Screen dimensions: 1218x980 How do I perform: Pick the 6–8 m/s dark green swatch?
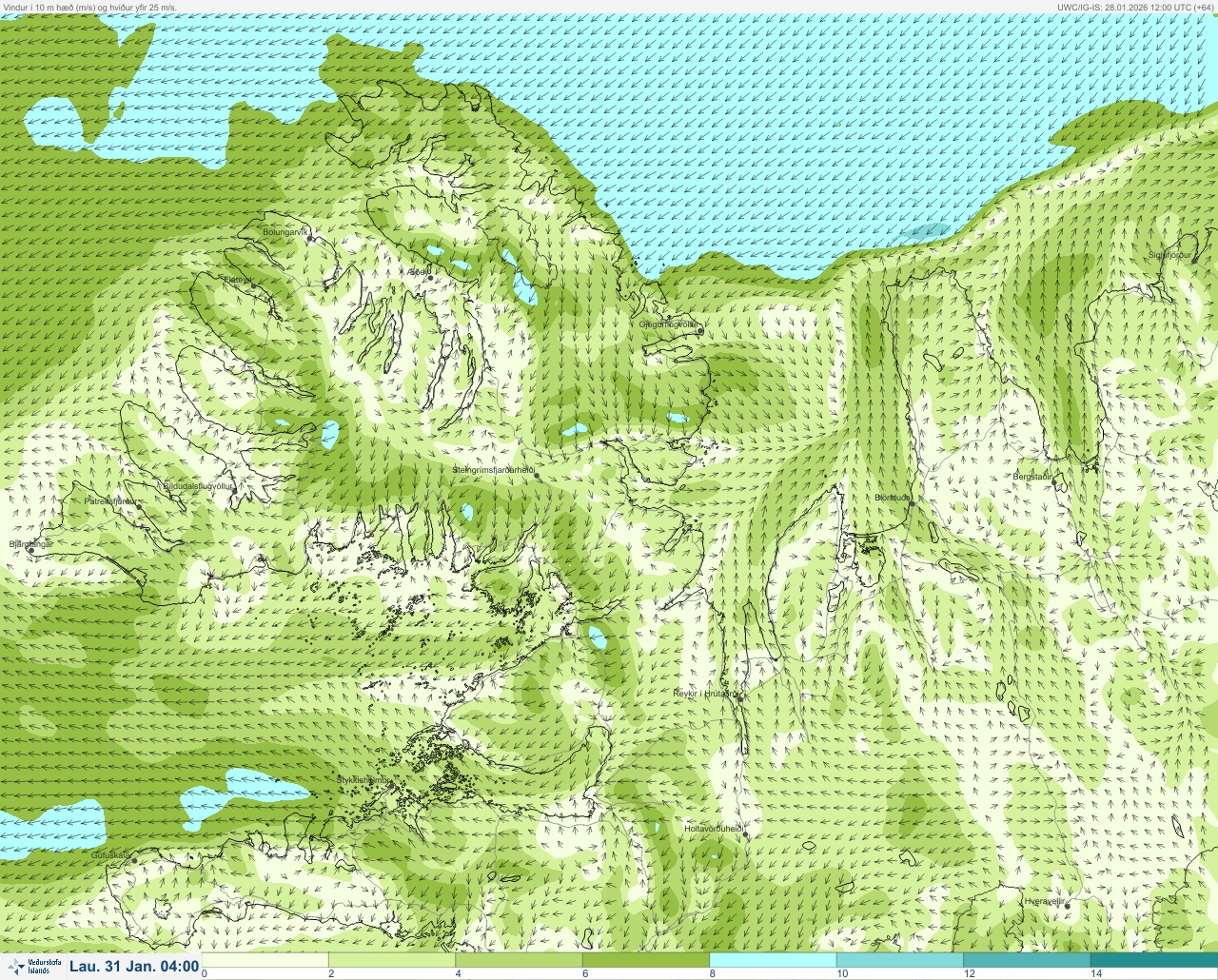646,960
